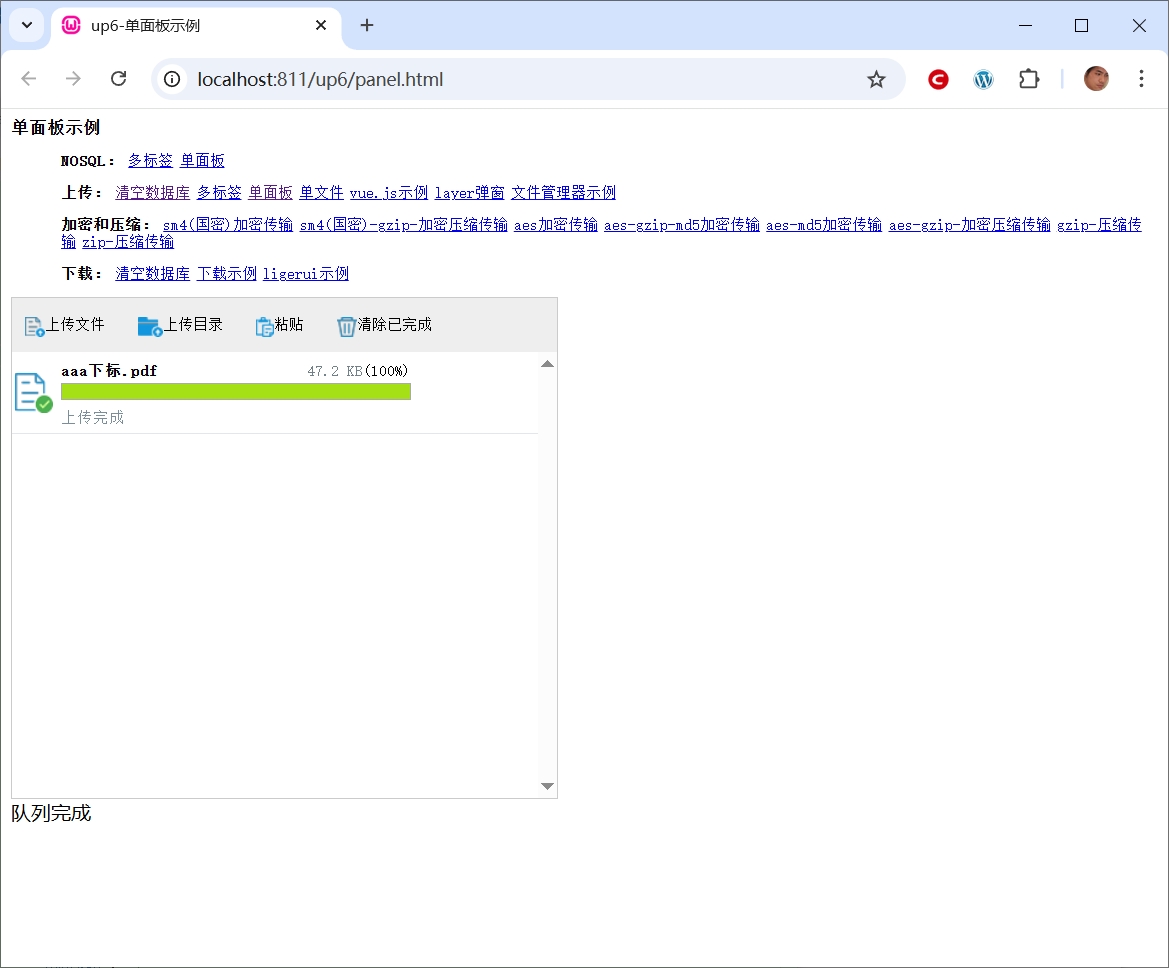
Task: Click upload list scroll down arrow
Action: (547, 786)
